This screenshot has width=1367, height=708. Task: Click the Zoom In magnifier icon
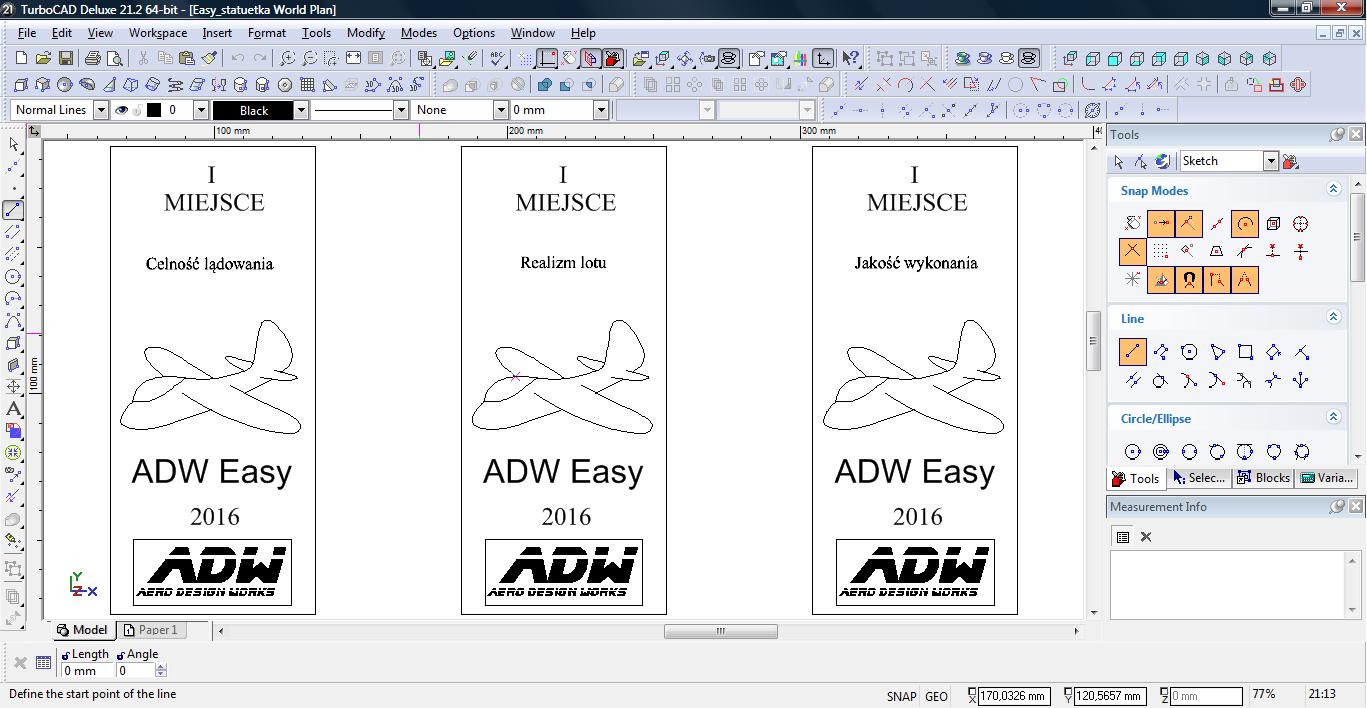point(287,59)
